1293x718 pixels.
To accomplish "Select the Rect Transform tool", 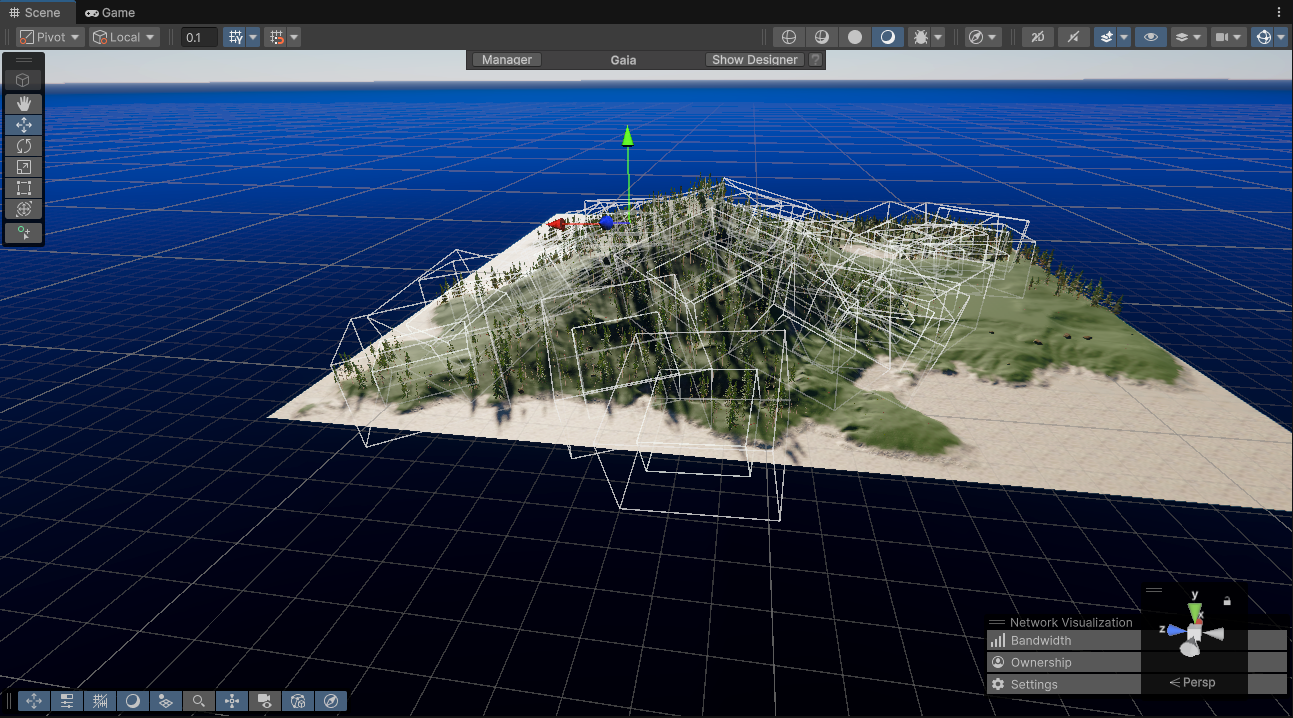I will [x=24, y=187].
